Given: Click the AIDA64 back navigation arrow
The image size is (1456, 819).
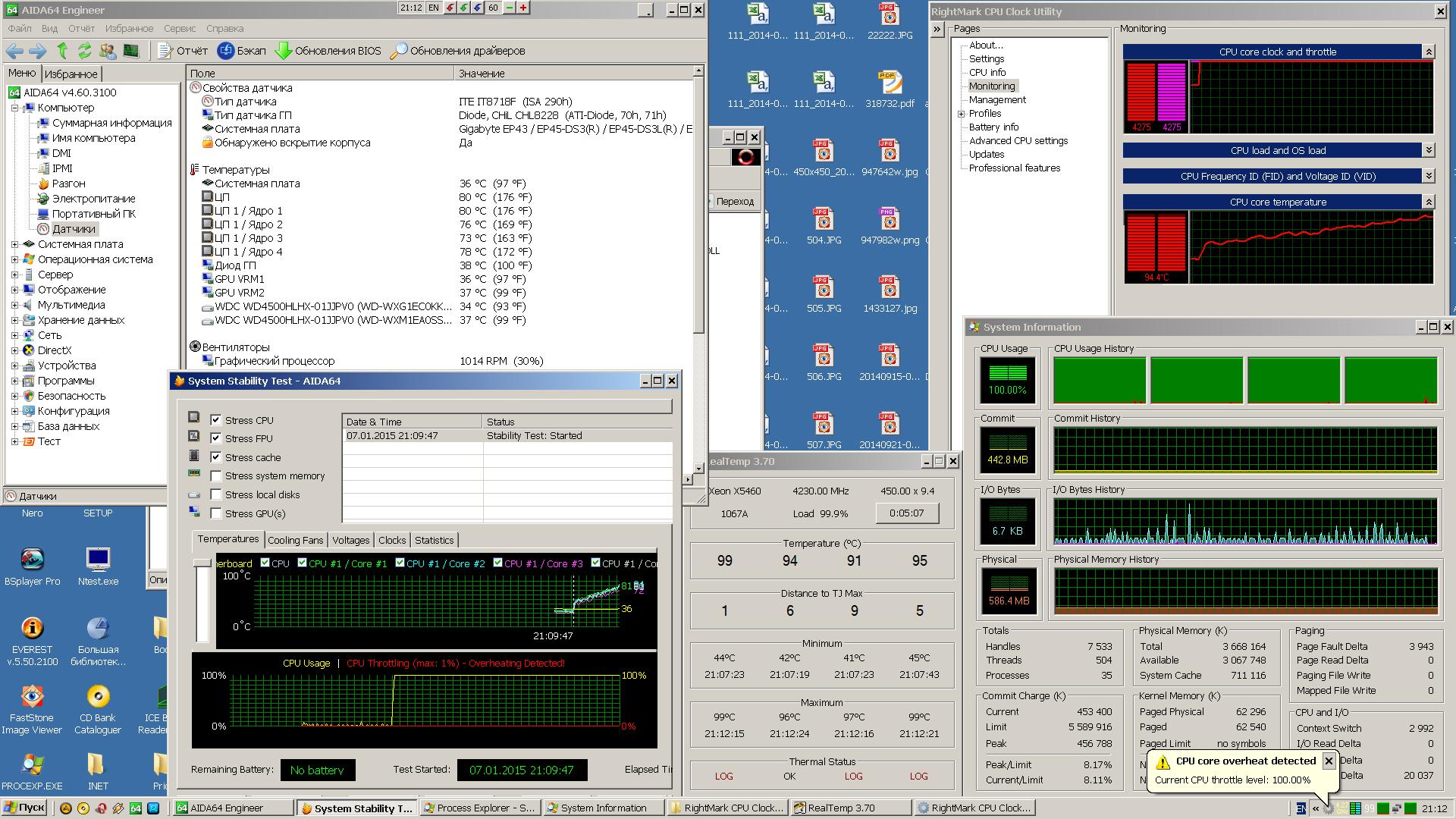Looking at the screenshot, I should point(14,51).
